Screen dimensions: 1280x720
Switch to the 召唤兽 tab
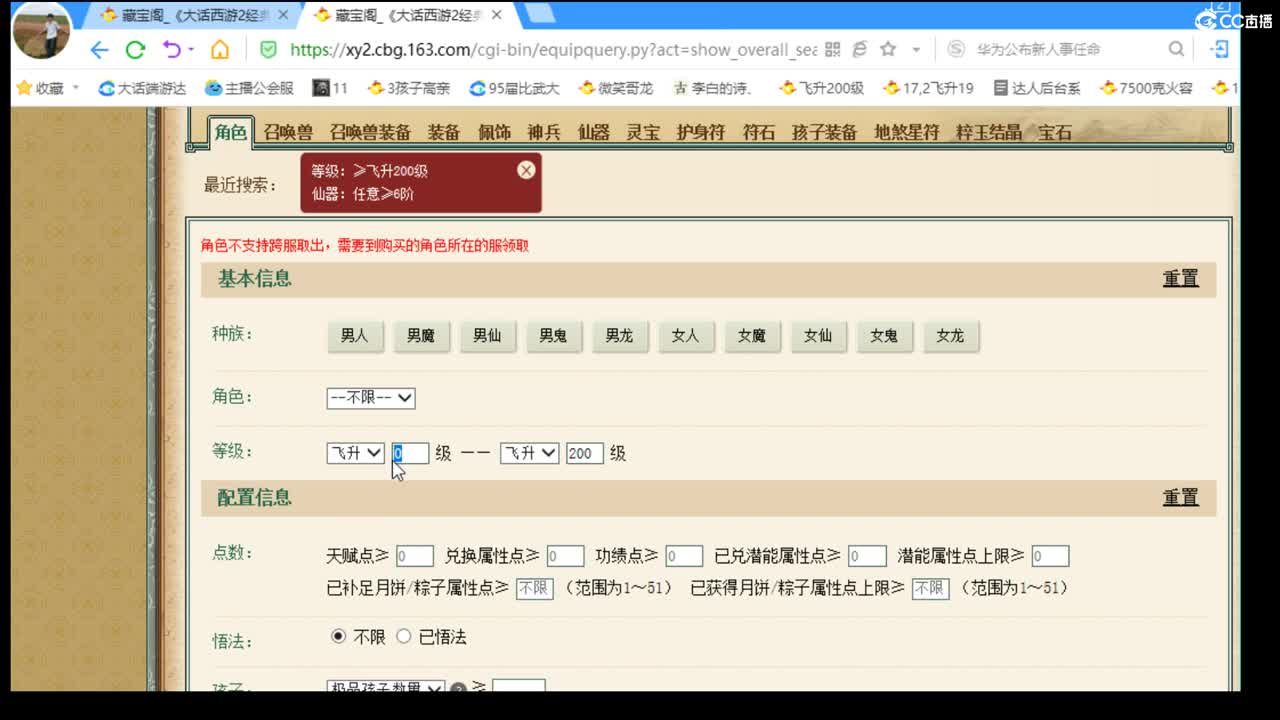(x=288, y=132)
